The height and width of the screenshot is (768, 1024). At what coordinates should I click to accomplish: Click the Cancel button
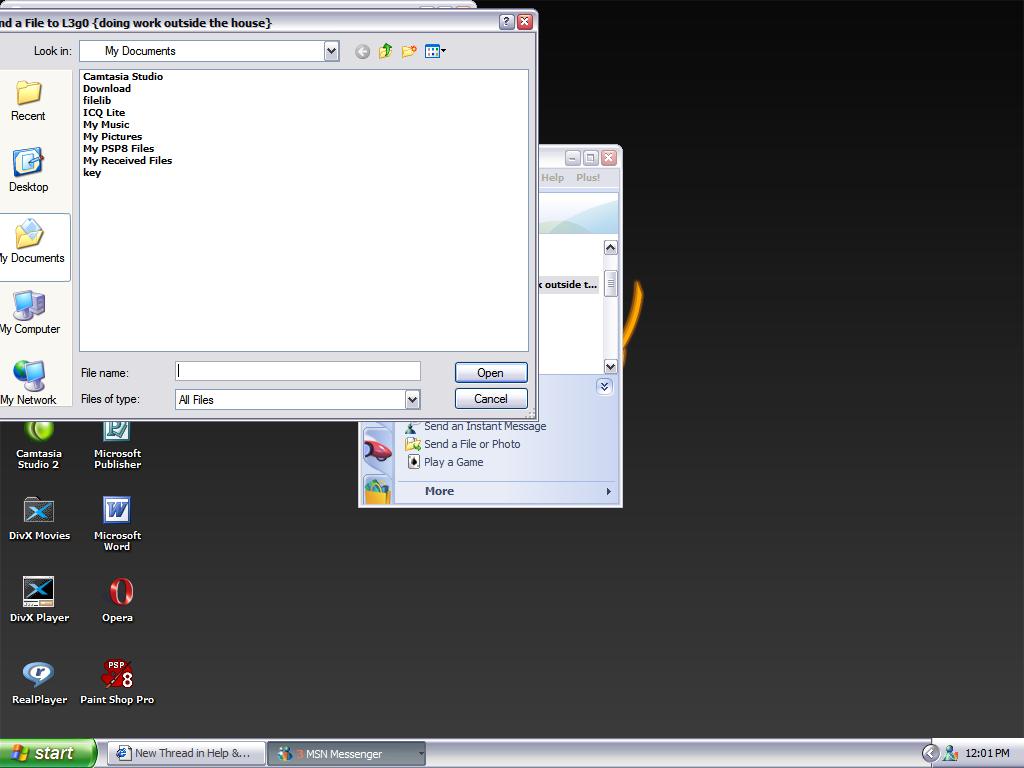tap(490, 398)
